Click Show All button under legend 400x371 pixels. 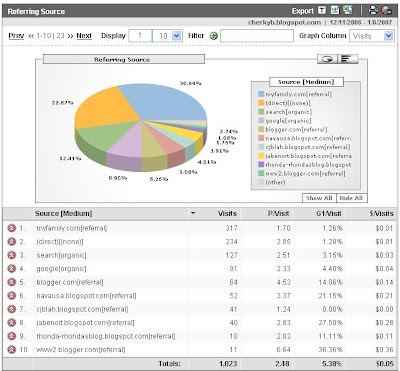(319, 198)
